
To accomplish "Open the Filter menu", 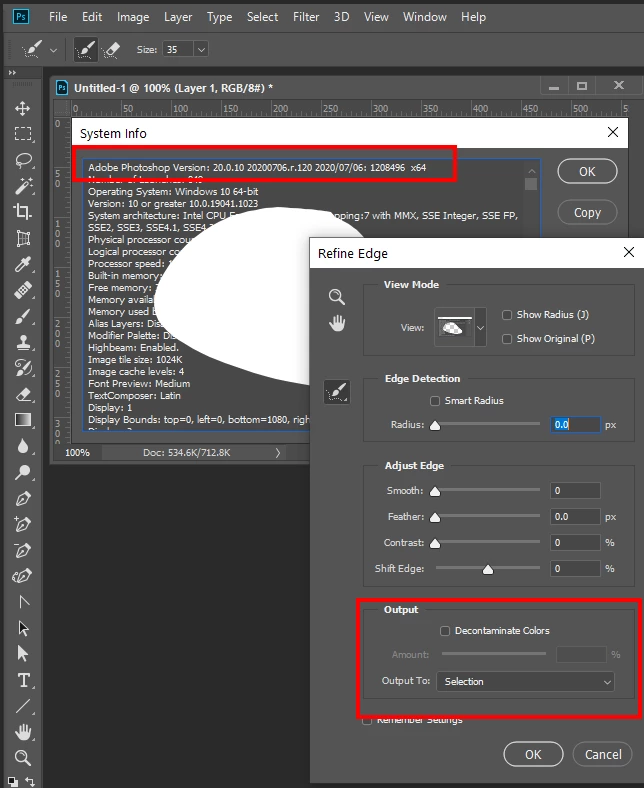I will pos(306,17).
